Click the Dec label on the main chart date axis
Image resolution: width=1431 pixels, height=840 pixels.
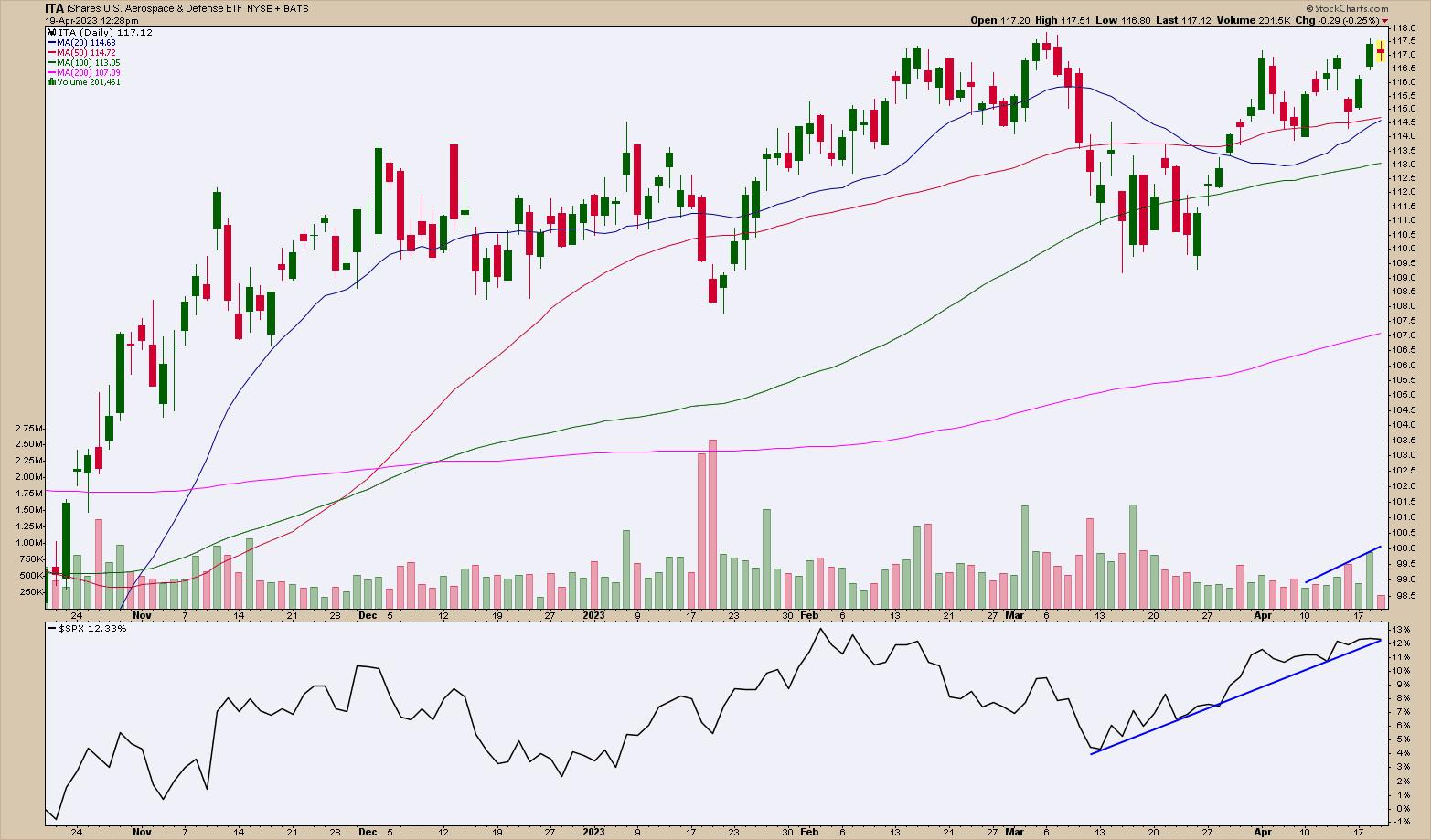coord(368,615)
